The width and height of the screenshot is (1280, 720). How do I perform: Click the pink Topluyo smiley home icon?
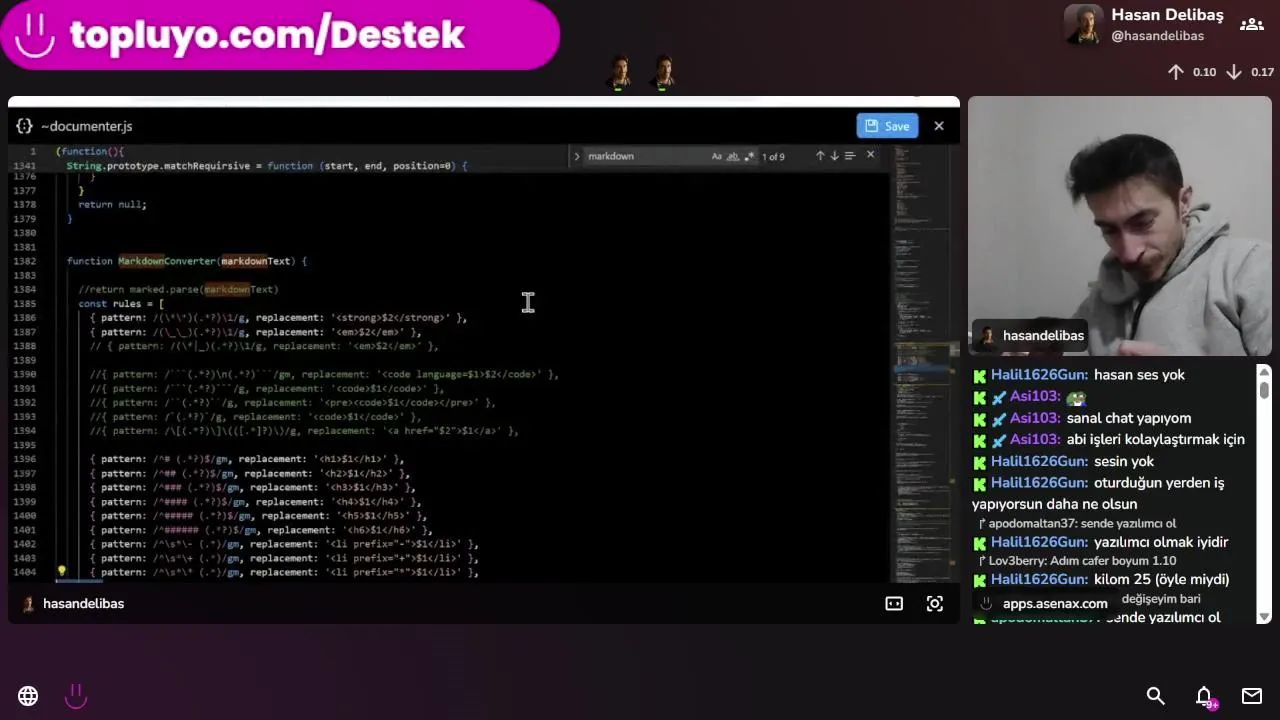tap(76, 696)
